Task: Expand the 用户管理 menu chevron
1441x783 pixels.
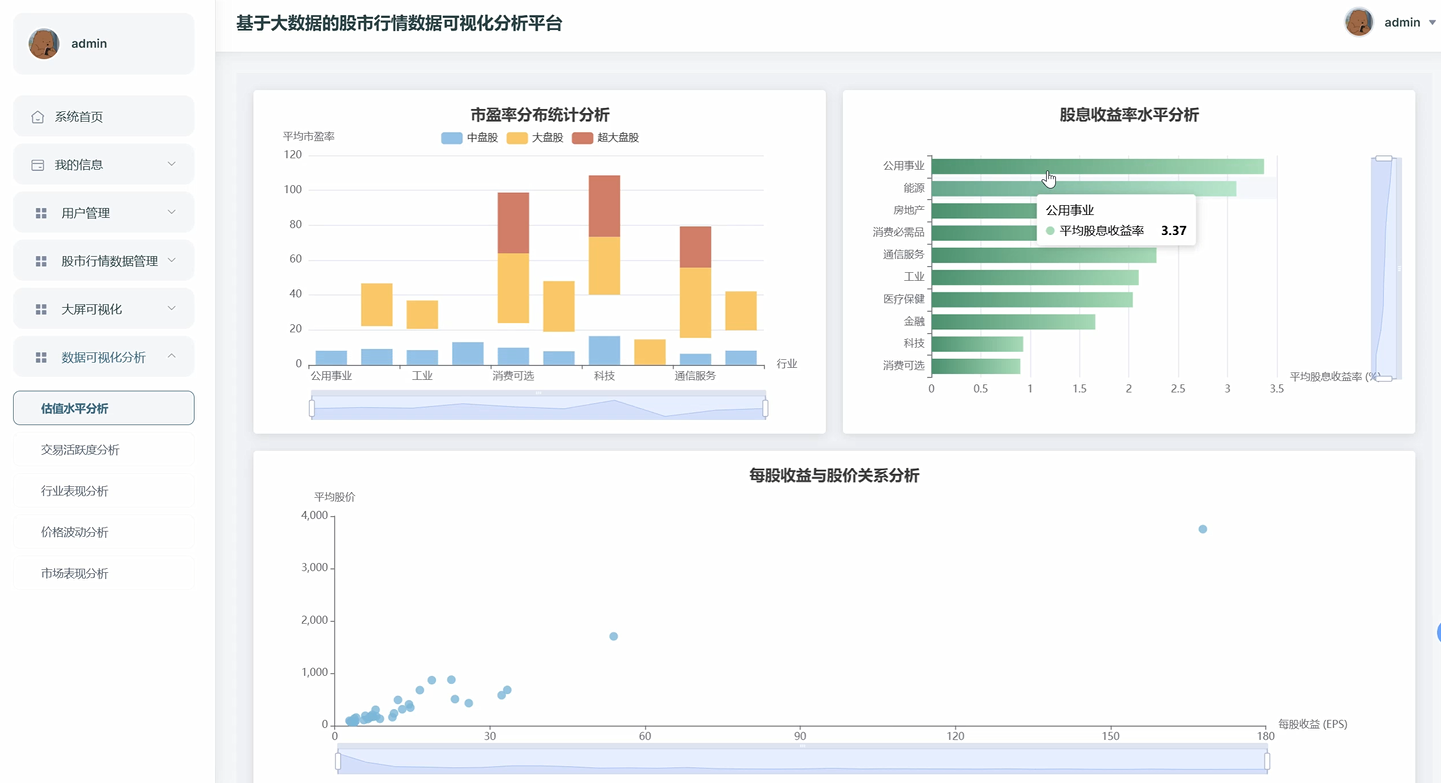Action: pos(171,212)
